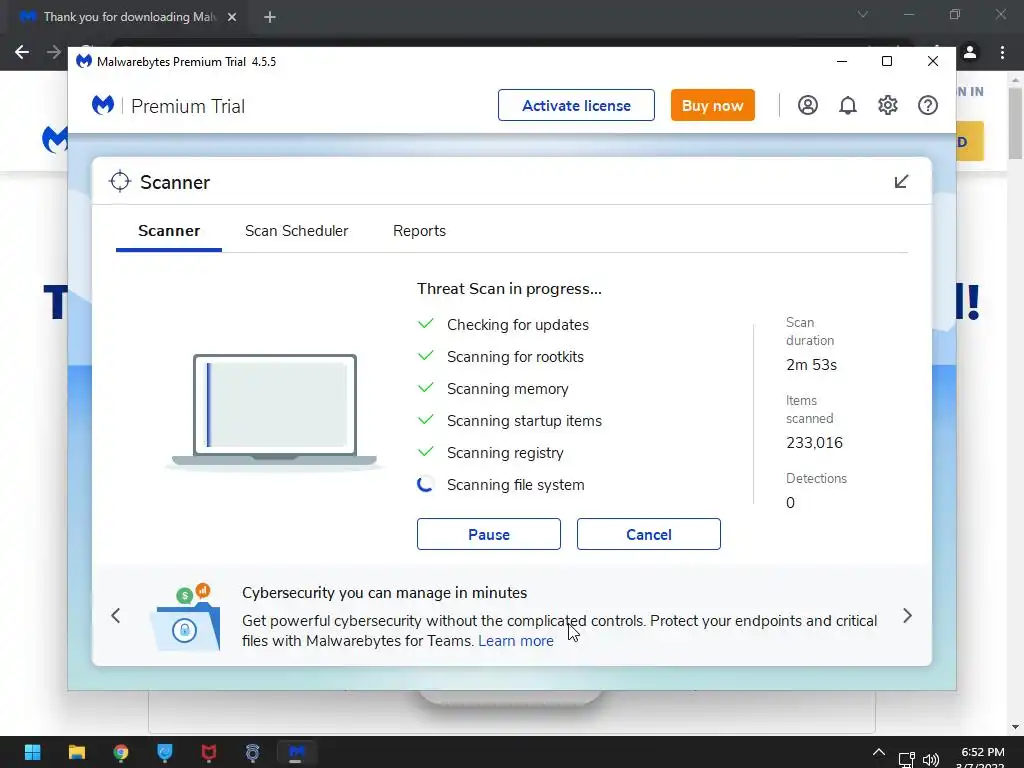Show the previous promo slide

tap(116, 615)
